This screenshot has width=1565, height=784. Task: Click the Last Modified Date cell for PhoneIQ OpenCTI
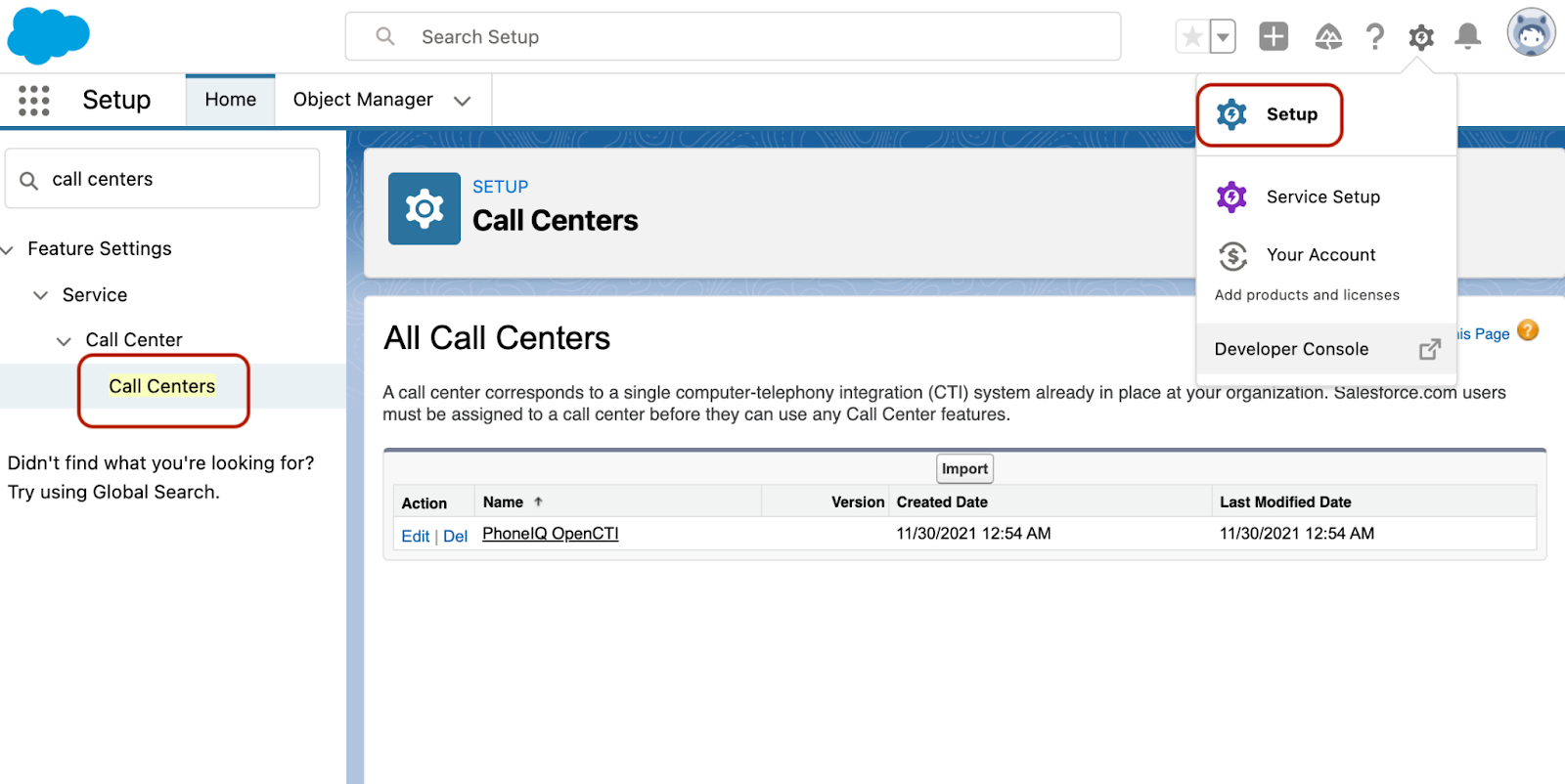click(1296, 534)
